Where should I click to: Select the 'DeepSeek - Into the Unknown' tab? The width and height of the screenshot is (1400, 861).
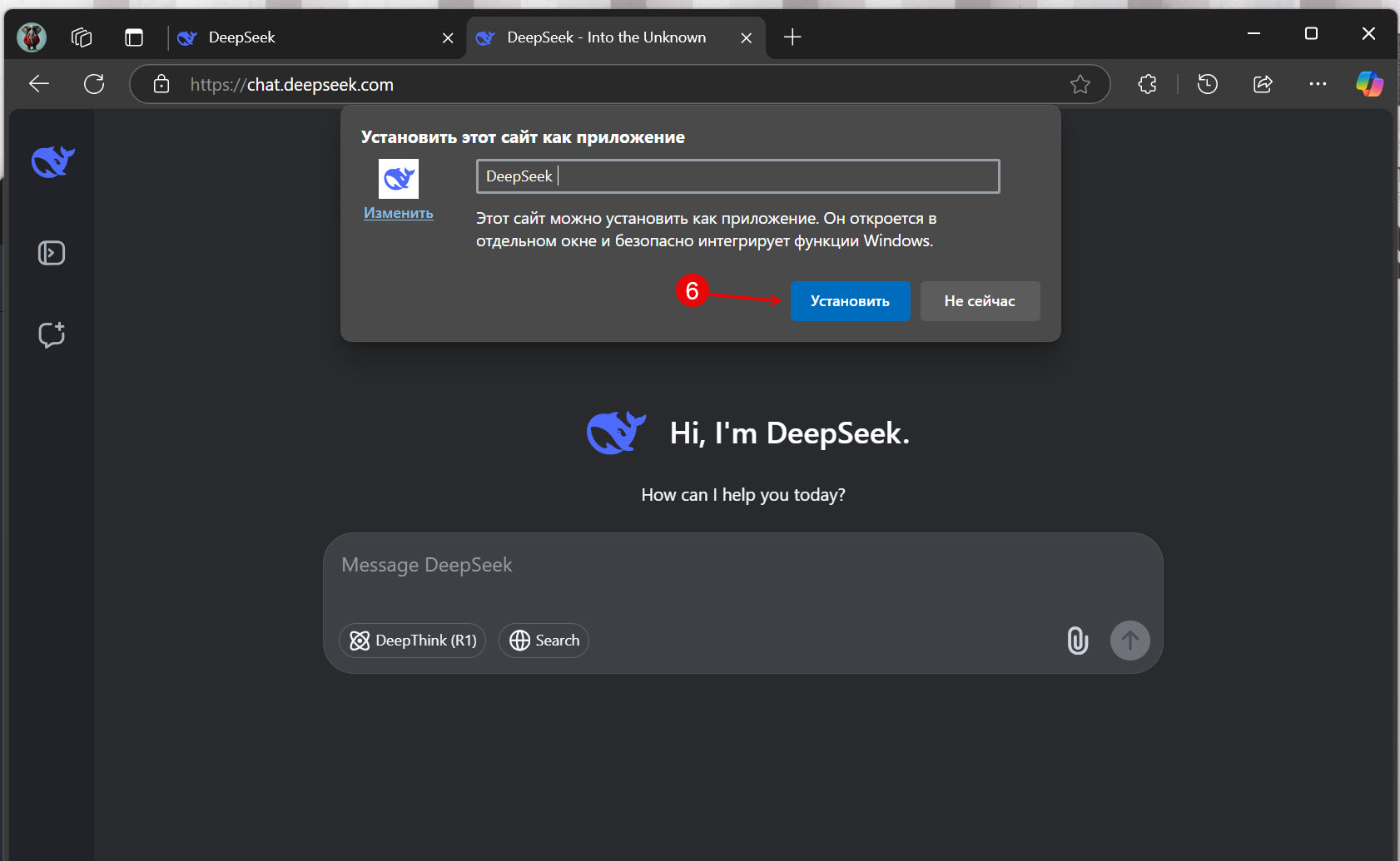tap(616, 37)
